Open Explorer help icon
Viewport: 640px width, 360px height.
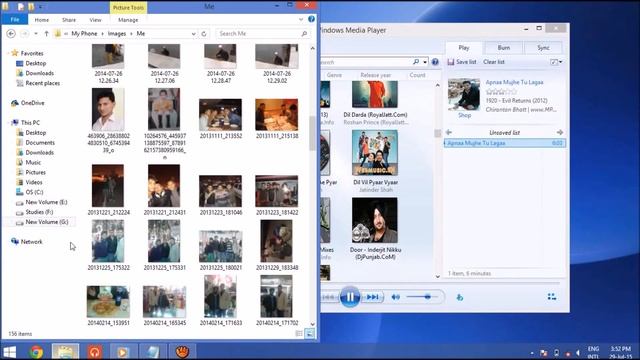tap(311, 19)
